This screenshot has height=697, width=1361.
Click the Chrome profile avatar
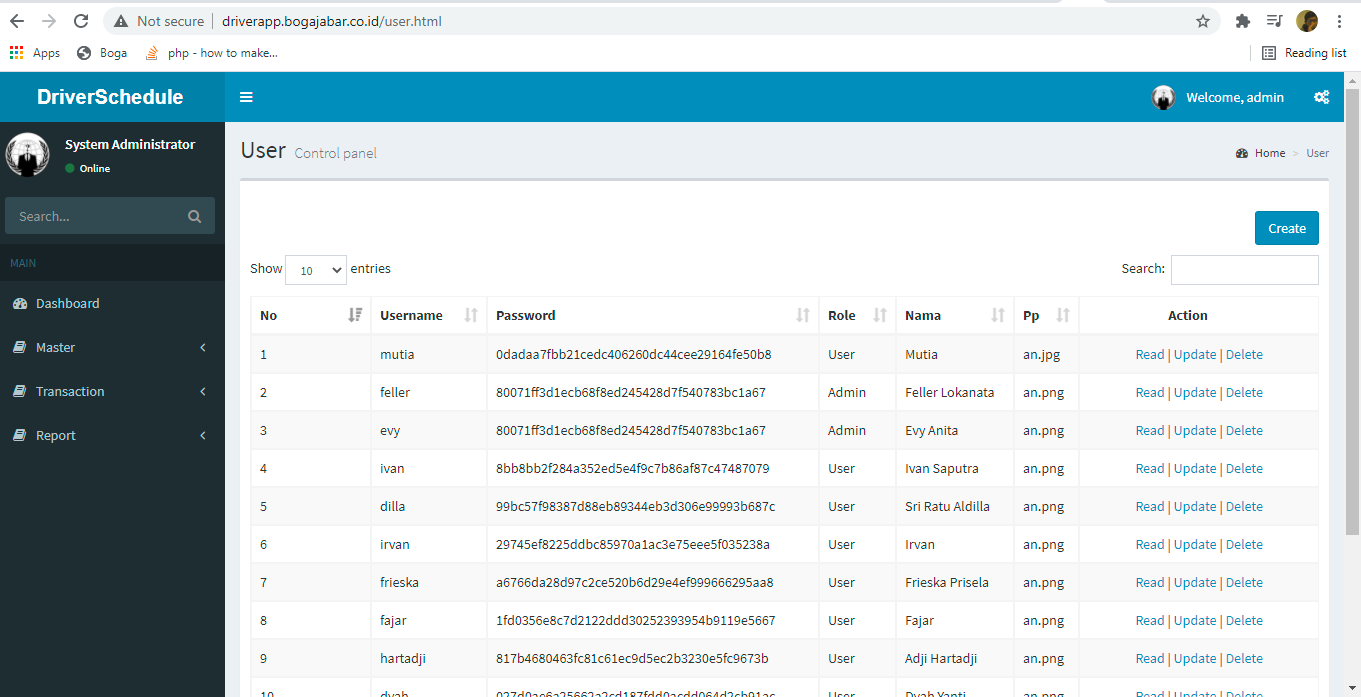click(x=1307, y=21)
